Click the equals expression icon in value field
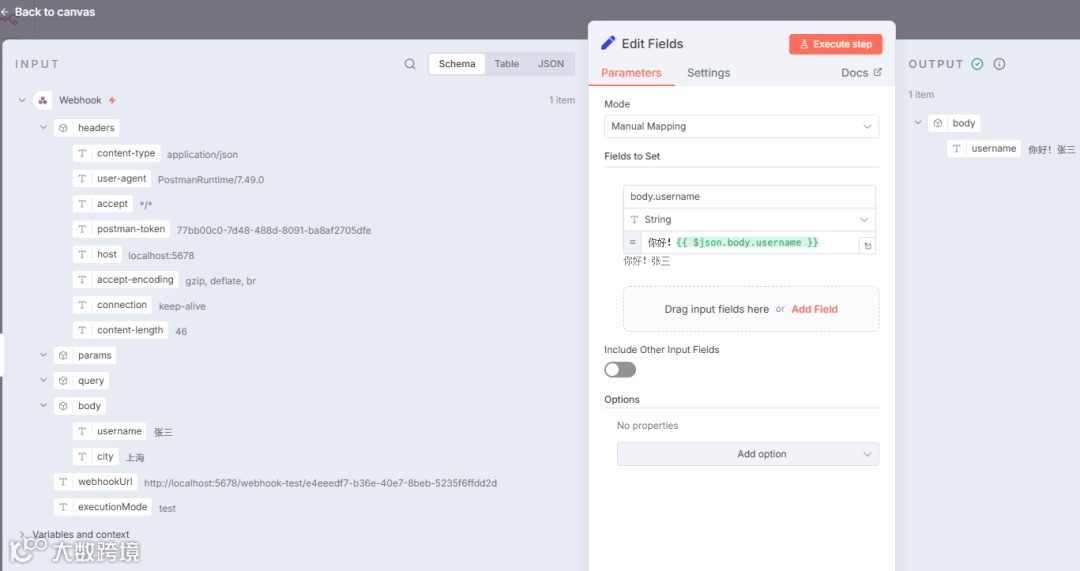Screen dimensions: 1080x571 tap(632, 242)
